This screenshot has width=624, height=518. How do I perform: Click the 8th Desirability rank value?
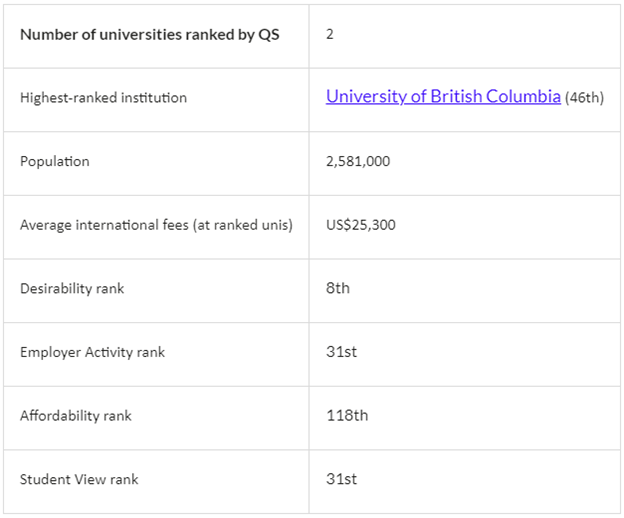338,288
